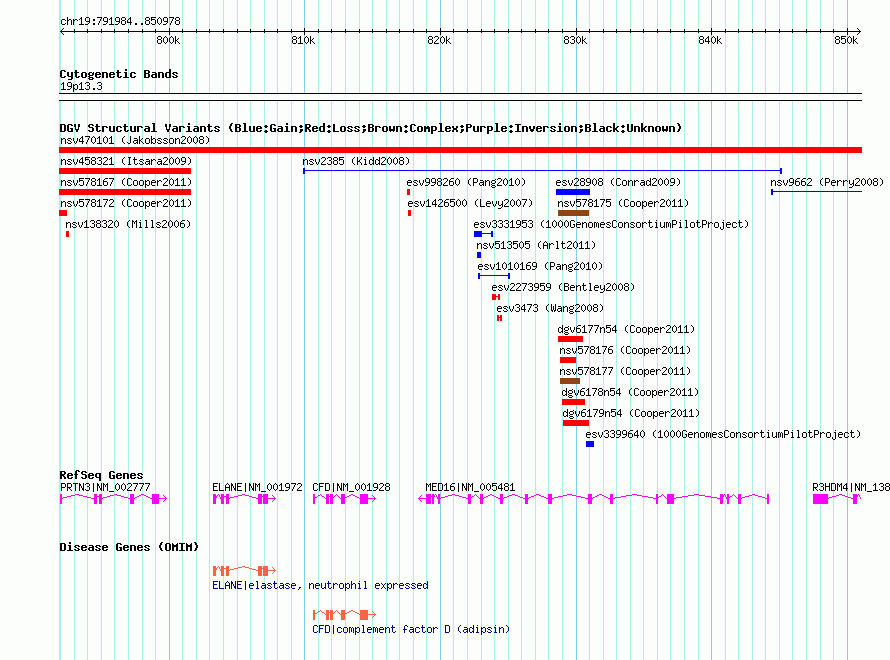The image size is (890, 660).
Task: Click esv3331953 1000GenomesConsortiumPilotProject label
Action: tap(611, 224)
